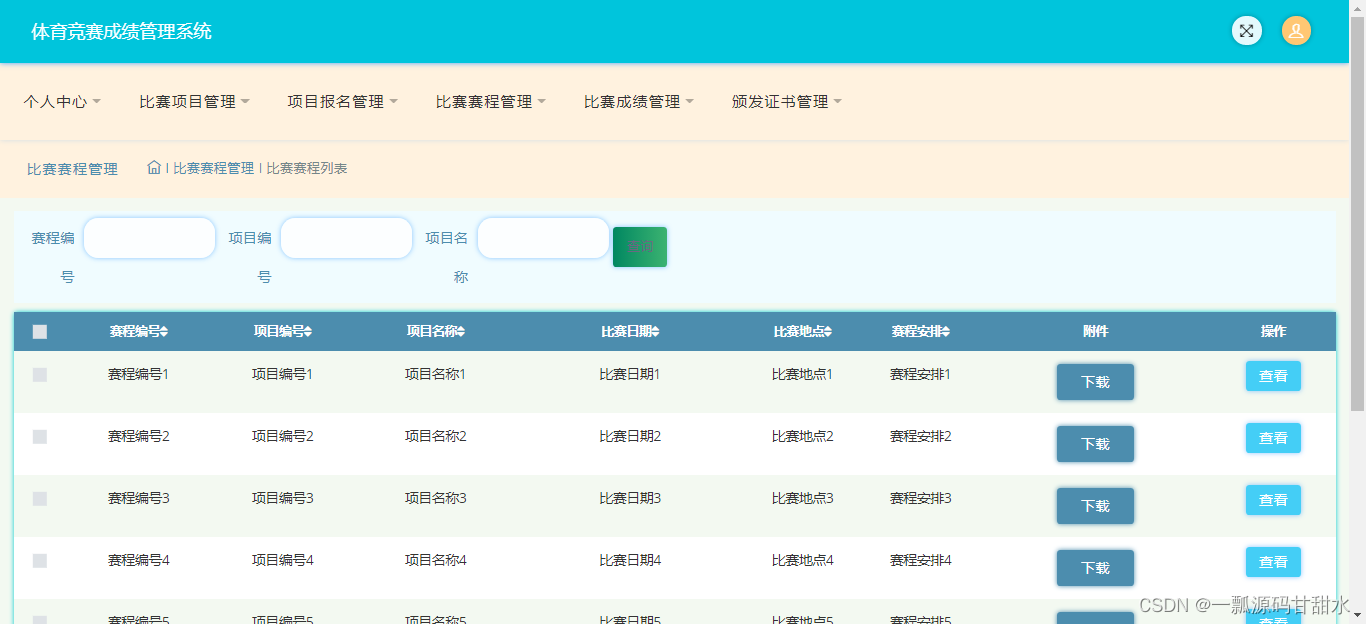The width and height of the screenshot is (1366, 624).
Task: Click 查看 button for 赛程编号2
Action: [1273, 438]
